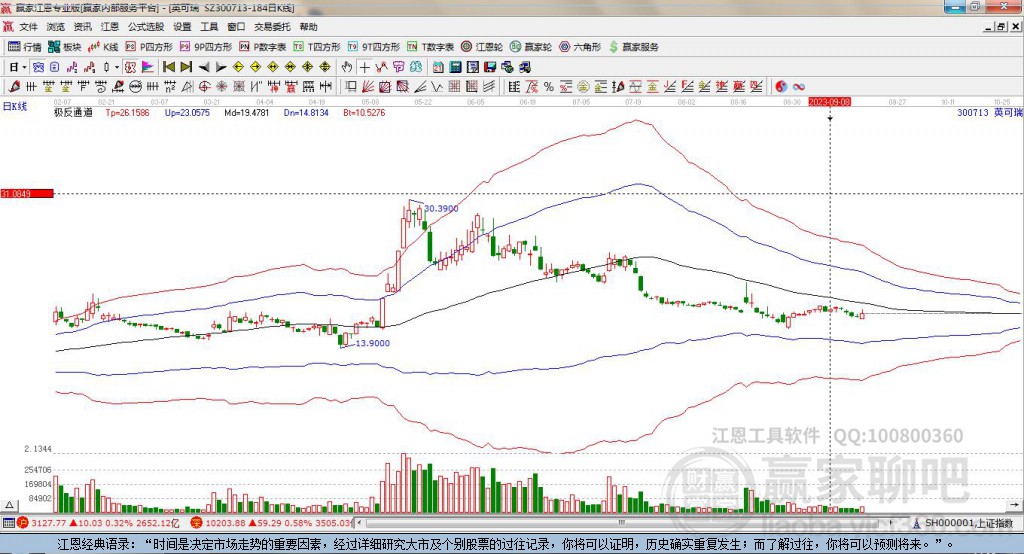This screenshot has width=1024, height=554.
Task: Click the scrollbar left arrow button
Action: tap(359, 523)
